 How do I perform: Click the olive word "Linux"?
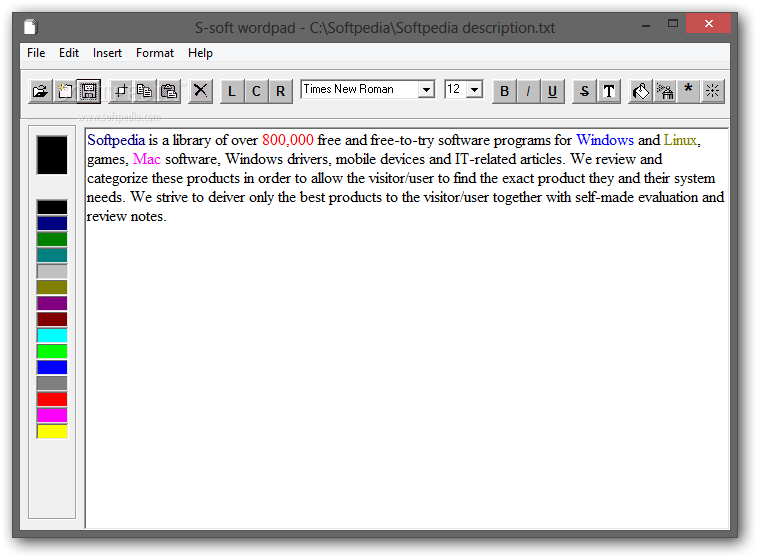click(680, 140)
